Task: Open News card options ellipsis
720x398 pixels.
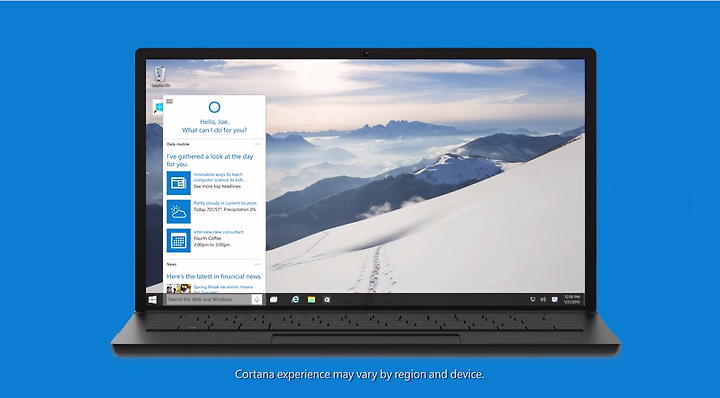Action: 257,264
